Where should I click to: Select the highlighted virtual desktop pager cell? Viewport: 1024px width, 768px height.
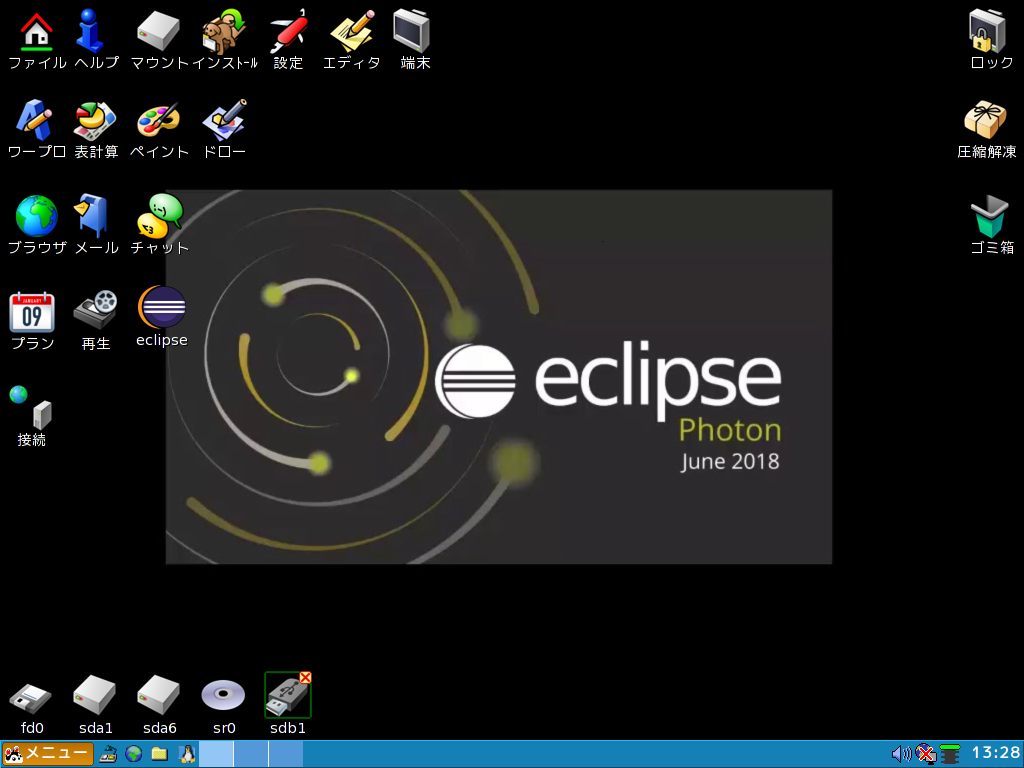[216, 754]
